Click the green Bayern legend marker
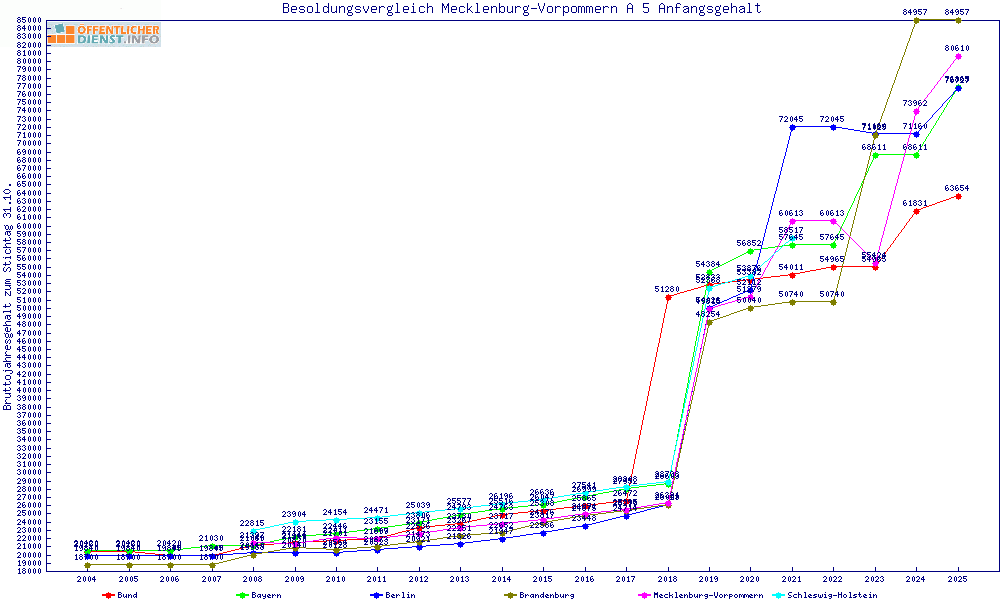Image resolution: width=1000 pixels, height=600 pixels. [241, 595]
